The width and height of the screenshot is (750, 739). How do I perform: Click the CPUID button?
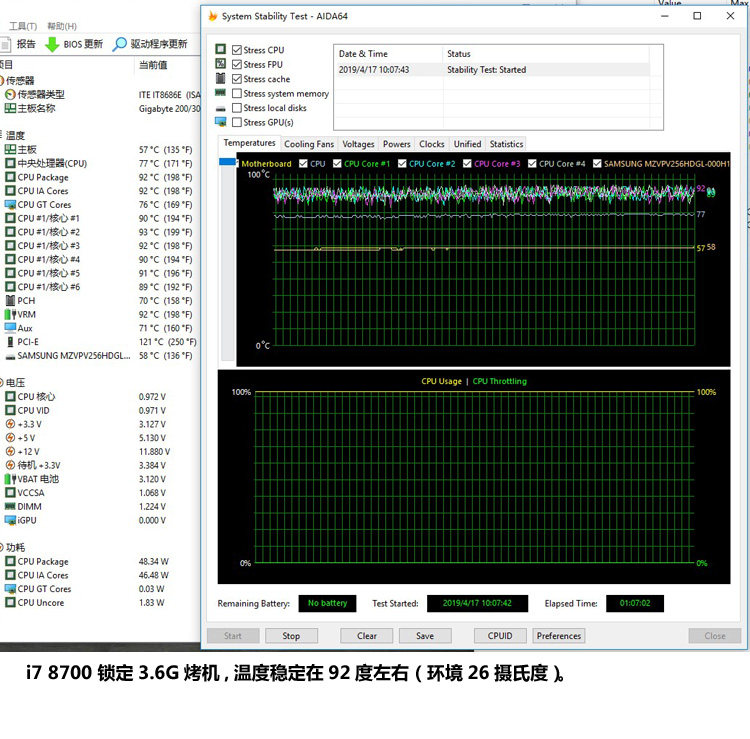500,636
